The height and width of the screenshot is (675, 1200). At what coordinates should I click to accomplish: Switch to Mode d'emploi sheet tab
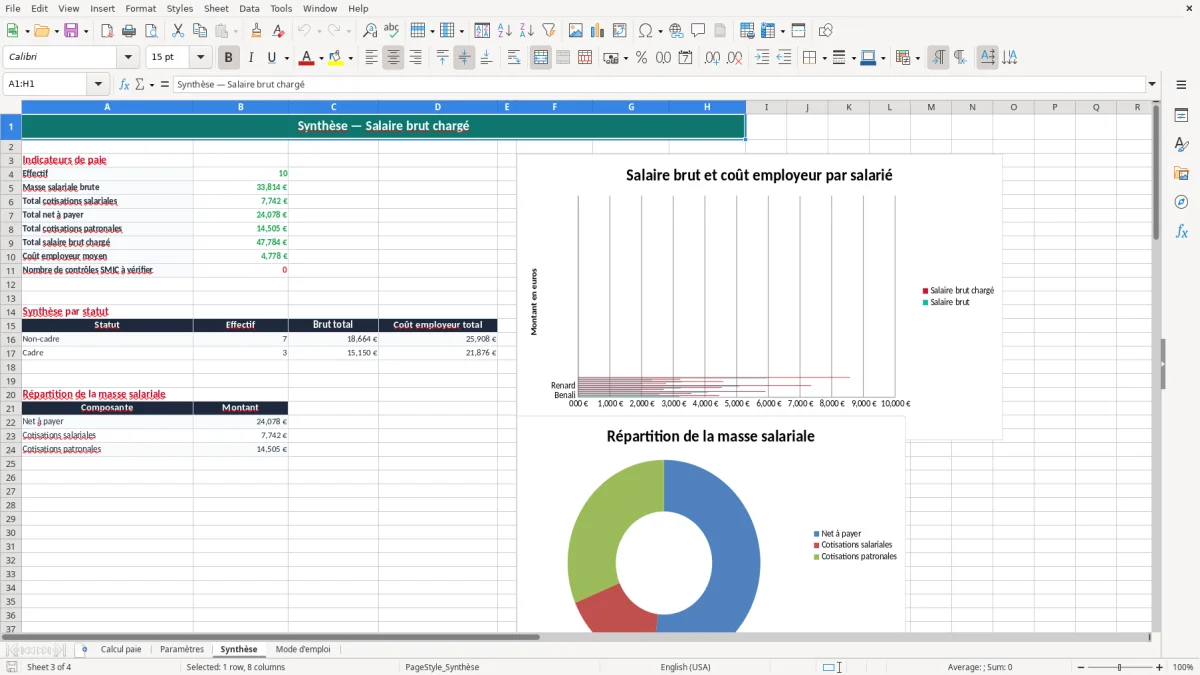pyautogui.click(x=303, y=649)
